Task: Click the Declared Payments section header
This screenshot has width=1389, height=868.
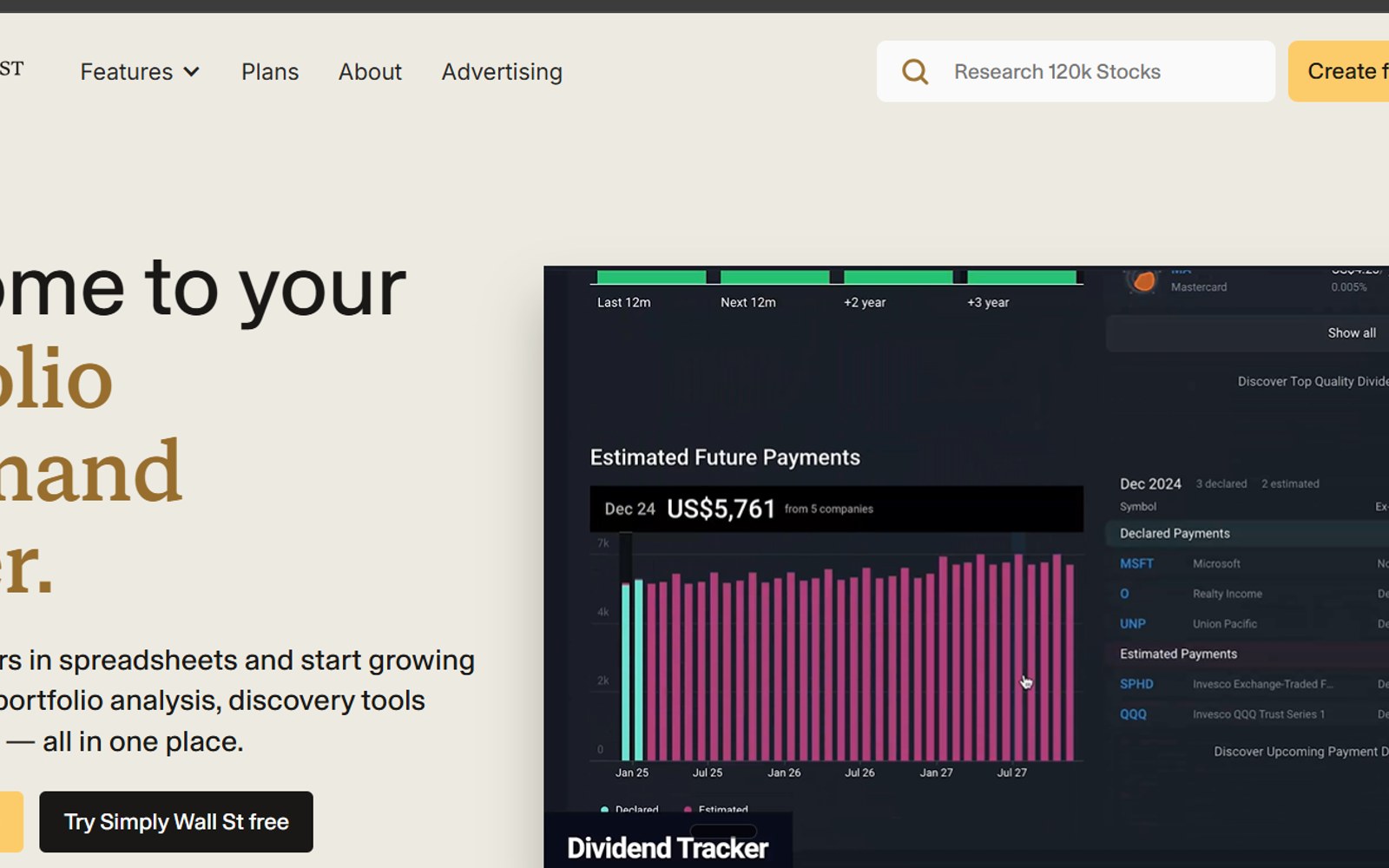Action: 1175,533
